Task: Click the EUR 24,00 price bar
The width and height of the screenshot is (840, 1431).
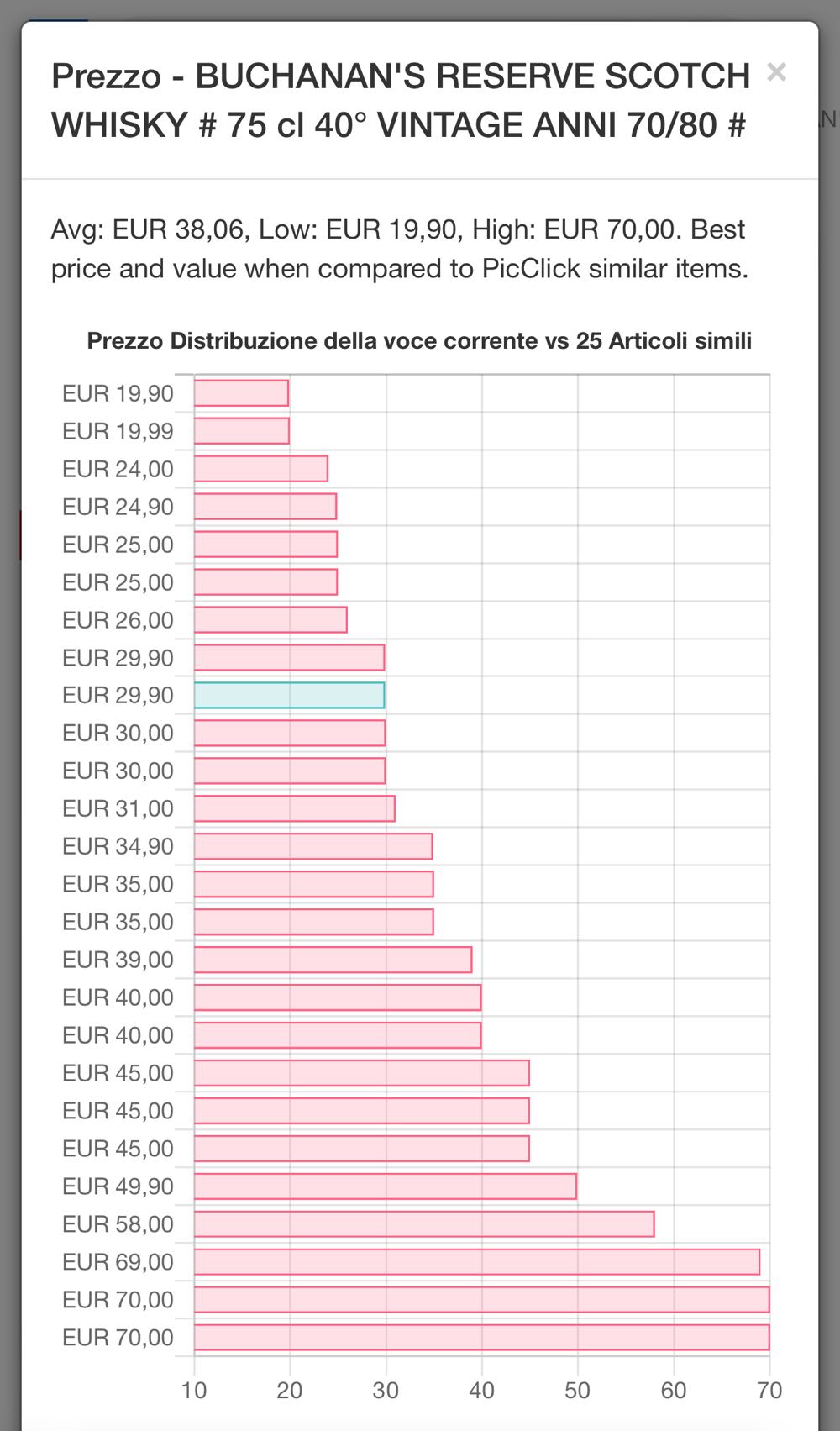Action: pos(260,469)
